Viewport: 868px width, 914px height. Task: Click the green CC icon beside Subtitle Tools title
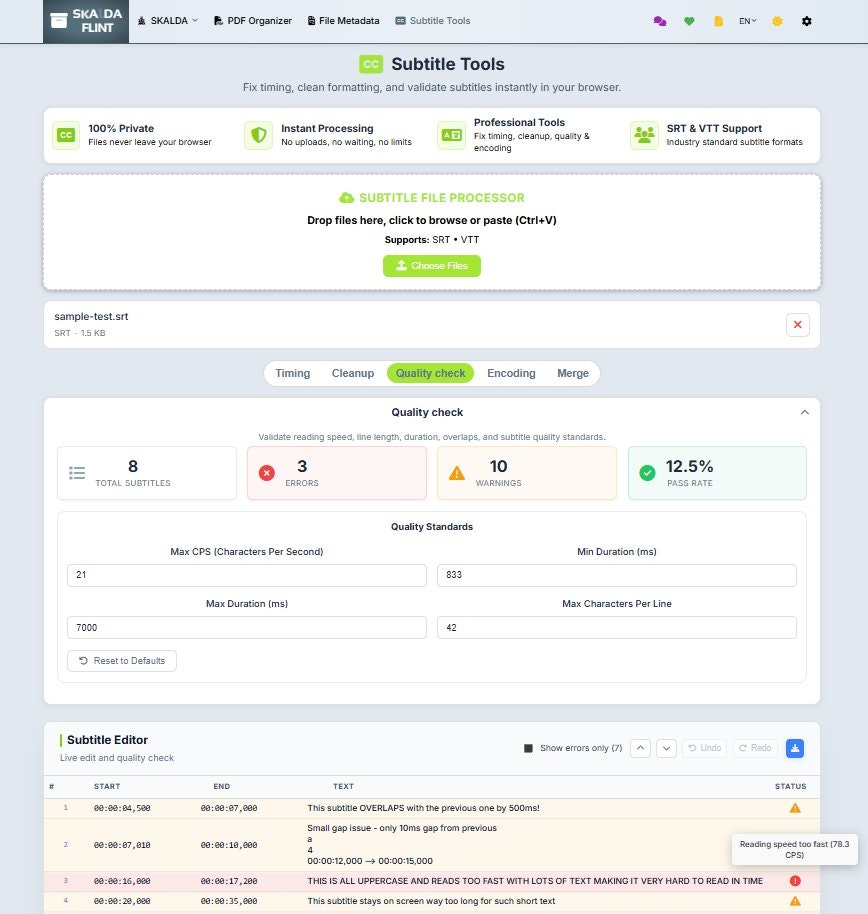tap(370, 64)
